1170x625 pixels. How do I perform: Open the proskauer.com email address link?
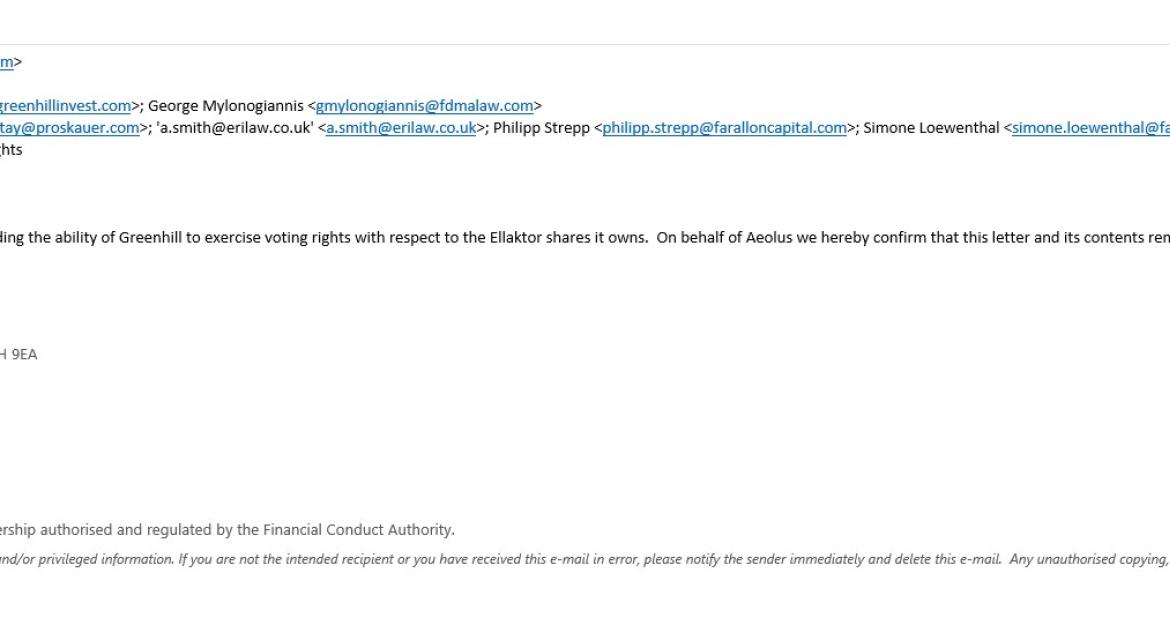(69, 128)
